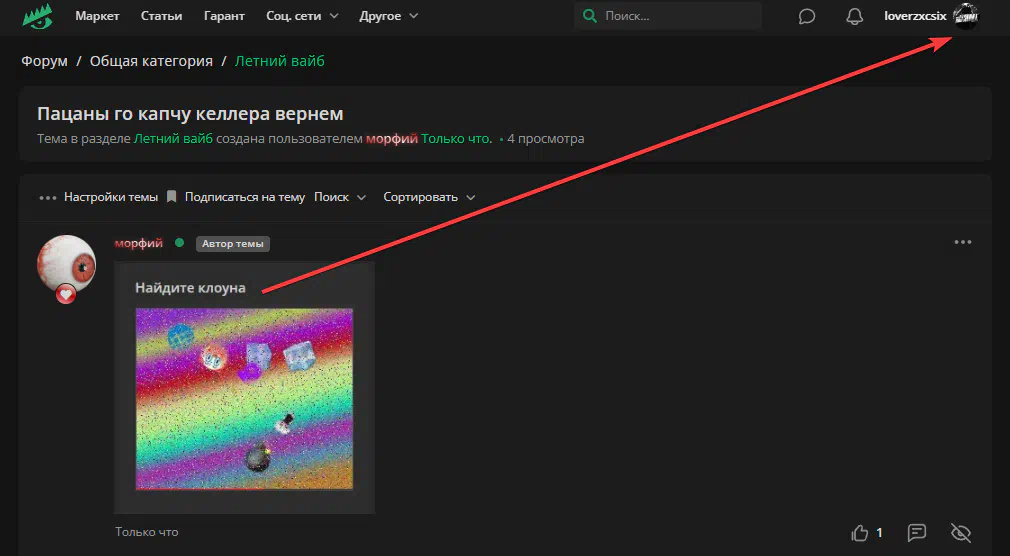The height and width of the screenshot is (556, 1010).
Task: Open the Маркет section
Action: point(97,16)
